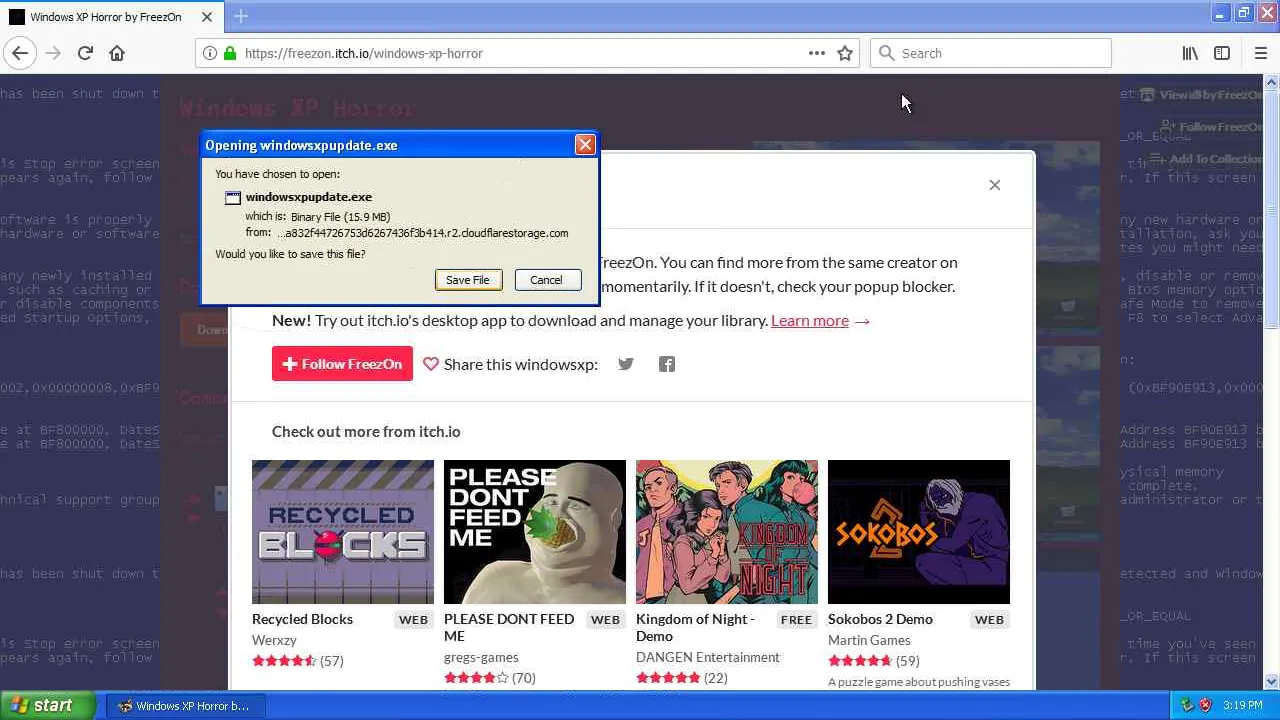Share the game on Twitter
The image size is (1280, 720).
point(626,364)
